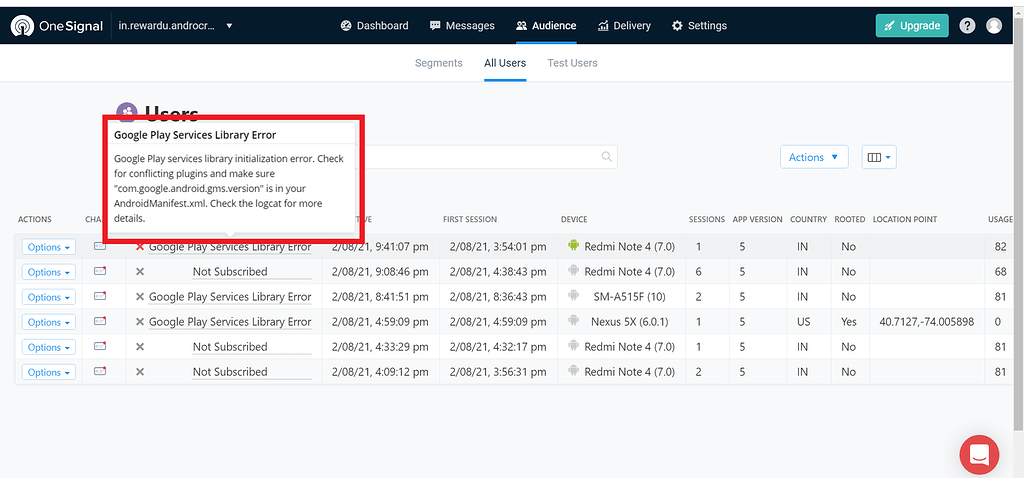Image resolution: width=1024 pixels, height=478 pixels.
Task: Click the location value 40.7127,-74.005898
Action: (927, 322)
